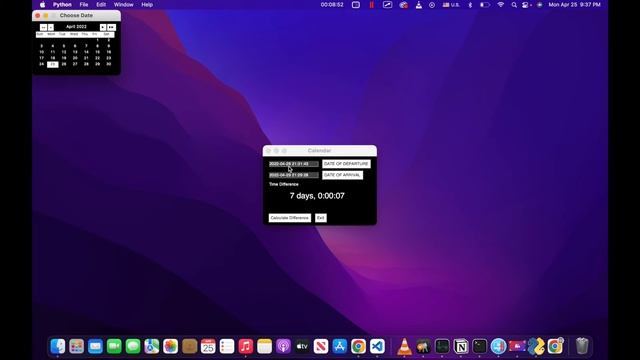The height and width of the screenshot is (360, 640).
Task: Click the Bluetooth icon in the menu bar
Action: pos(470,5)
